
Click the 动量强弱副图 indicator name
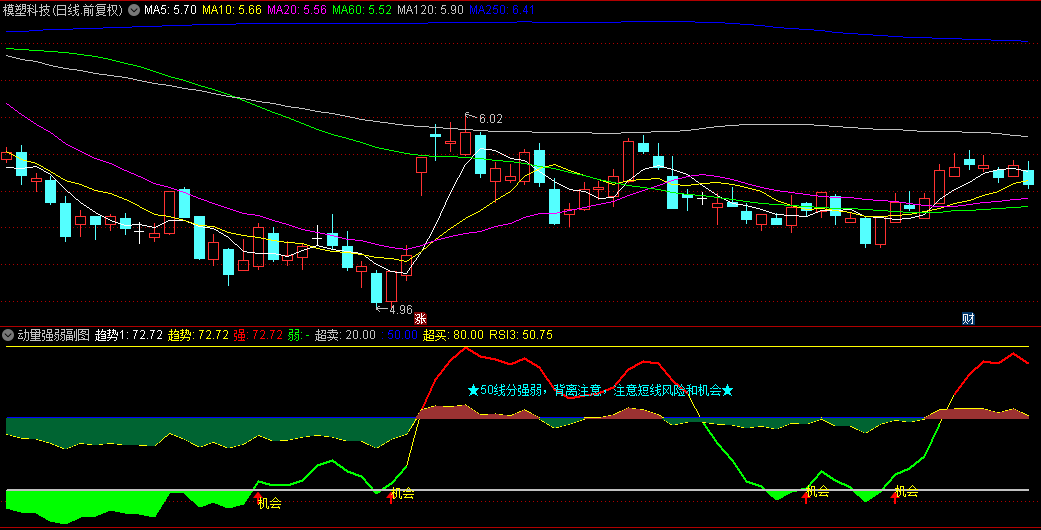[54, 335]
